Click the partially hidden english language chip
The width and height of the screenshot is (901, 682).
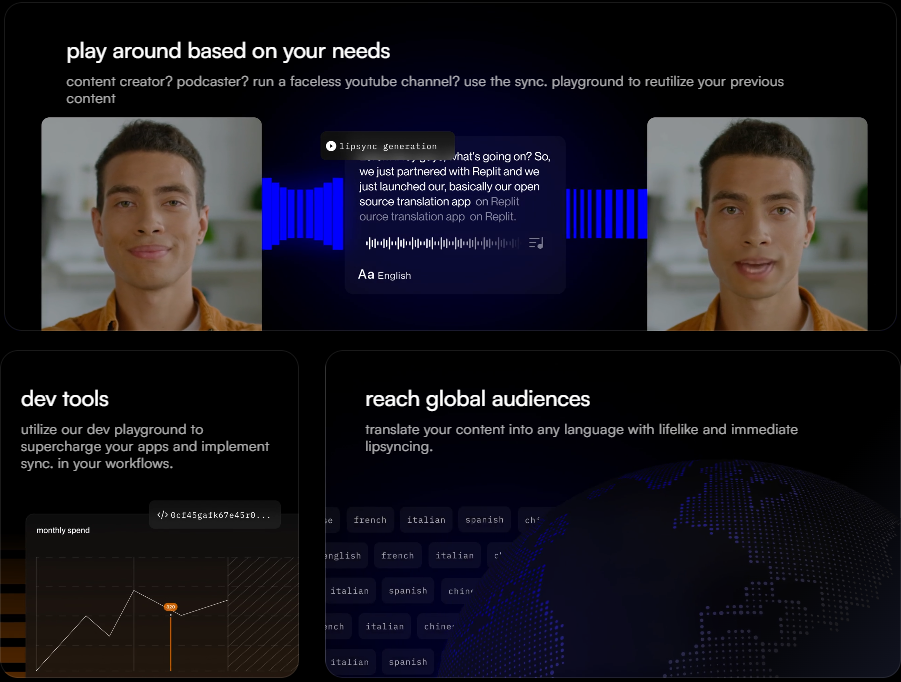tap(346, 556)
